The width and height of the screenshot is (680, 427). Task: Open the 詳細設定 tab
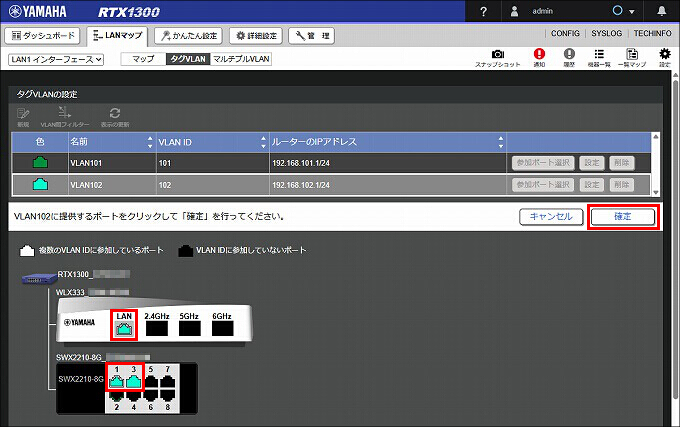click(256, 36)
